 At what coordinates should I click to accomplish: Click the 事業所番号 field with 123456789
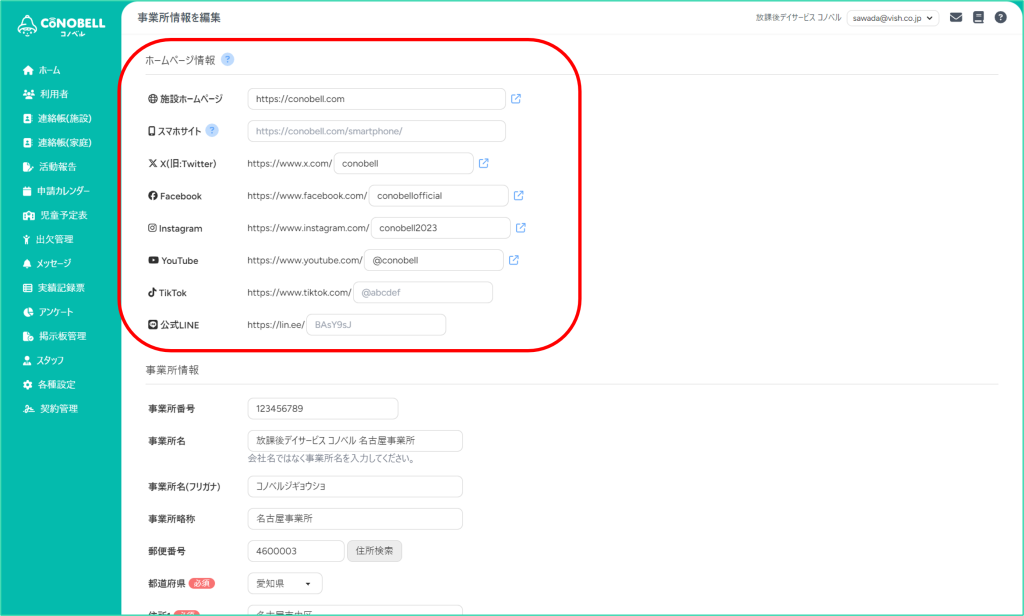point(323,408)
